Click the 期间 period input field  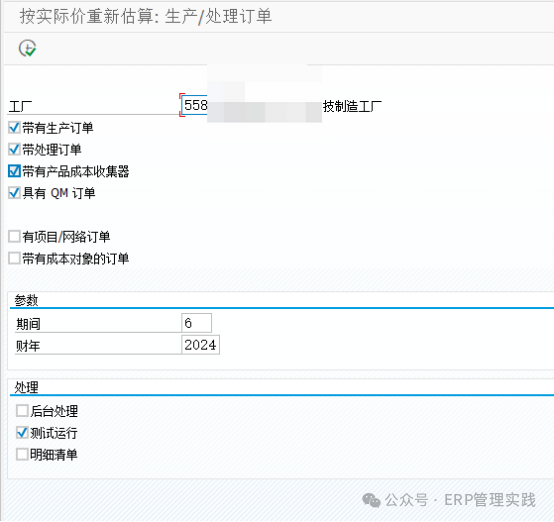[196, 323]
